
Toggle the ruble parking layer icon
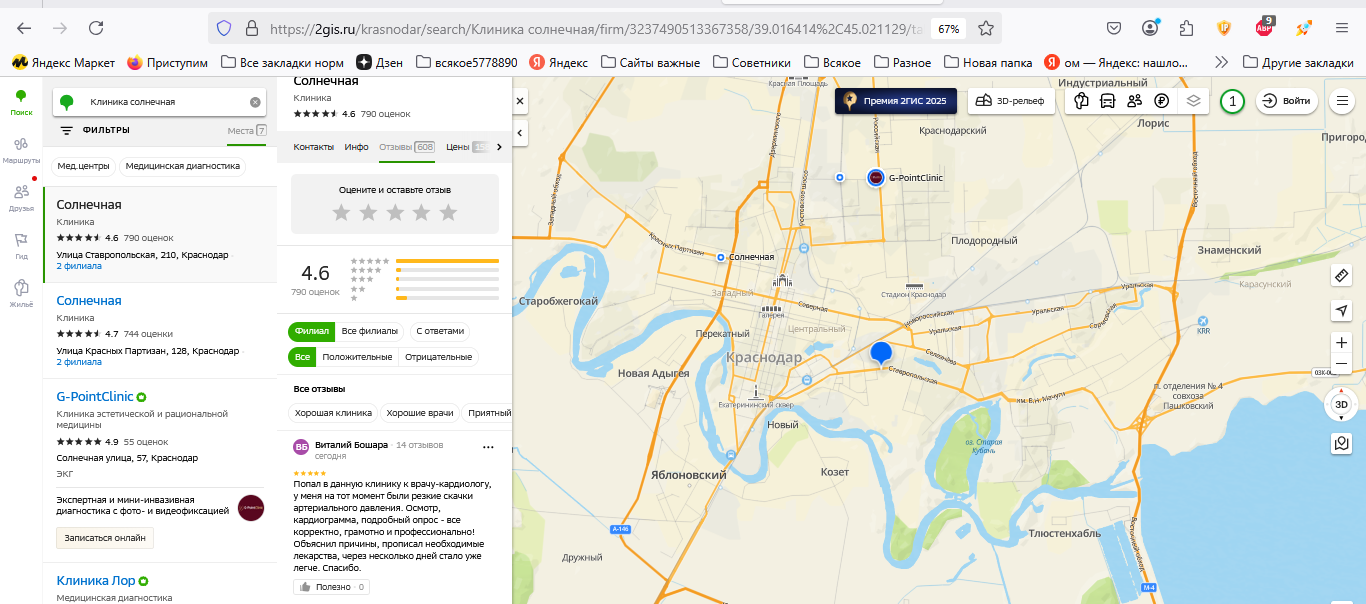(x=1161, y=101)
